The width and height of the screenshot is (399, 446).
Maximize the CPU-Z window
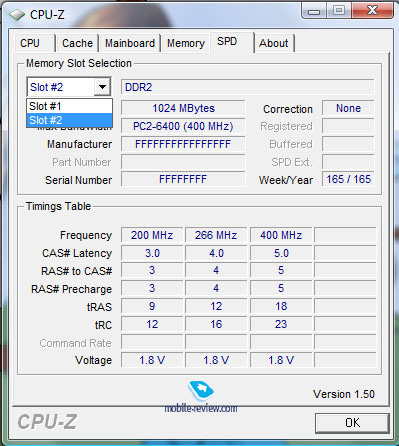point(338,11)
